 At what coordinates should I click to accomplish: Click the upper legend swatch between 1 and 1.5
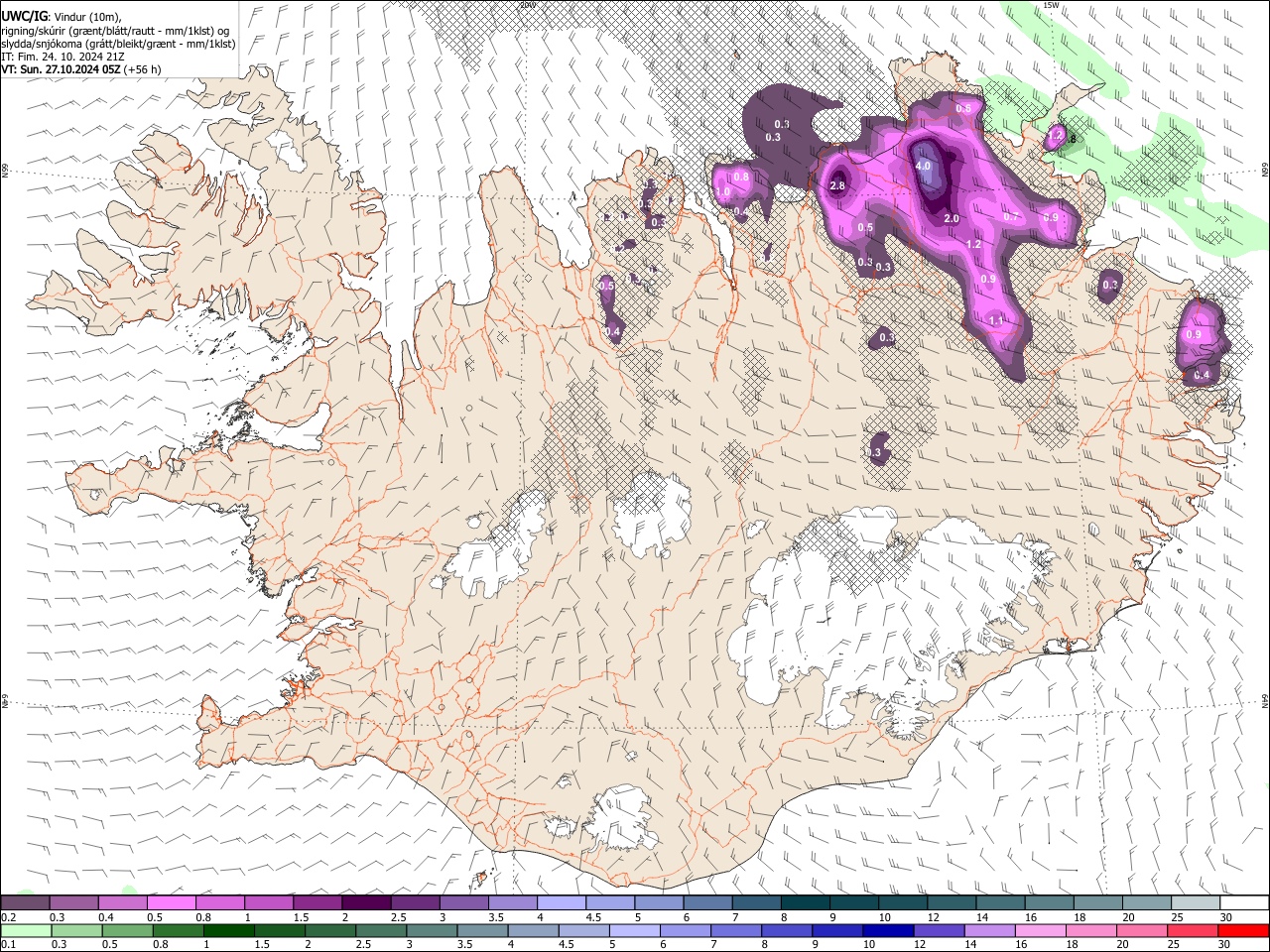(269, 902)
